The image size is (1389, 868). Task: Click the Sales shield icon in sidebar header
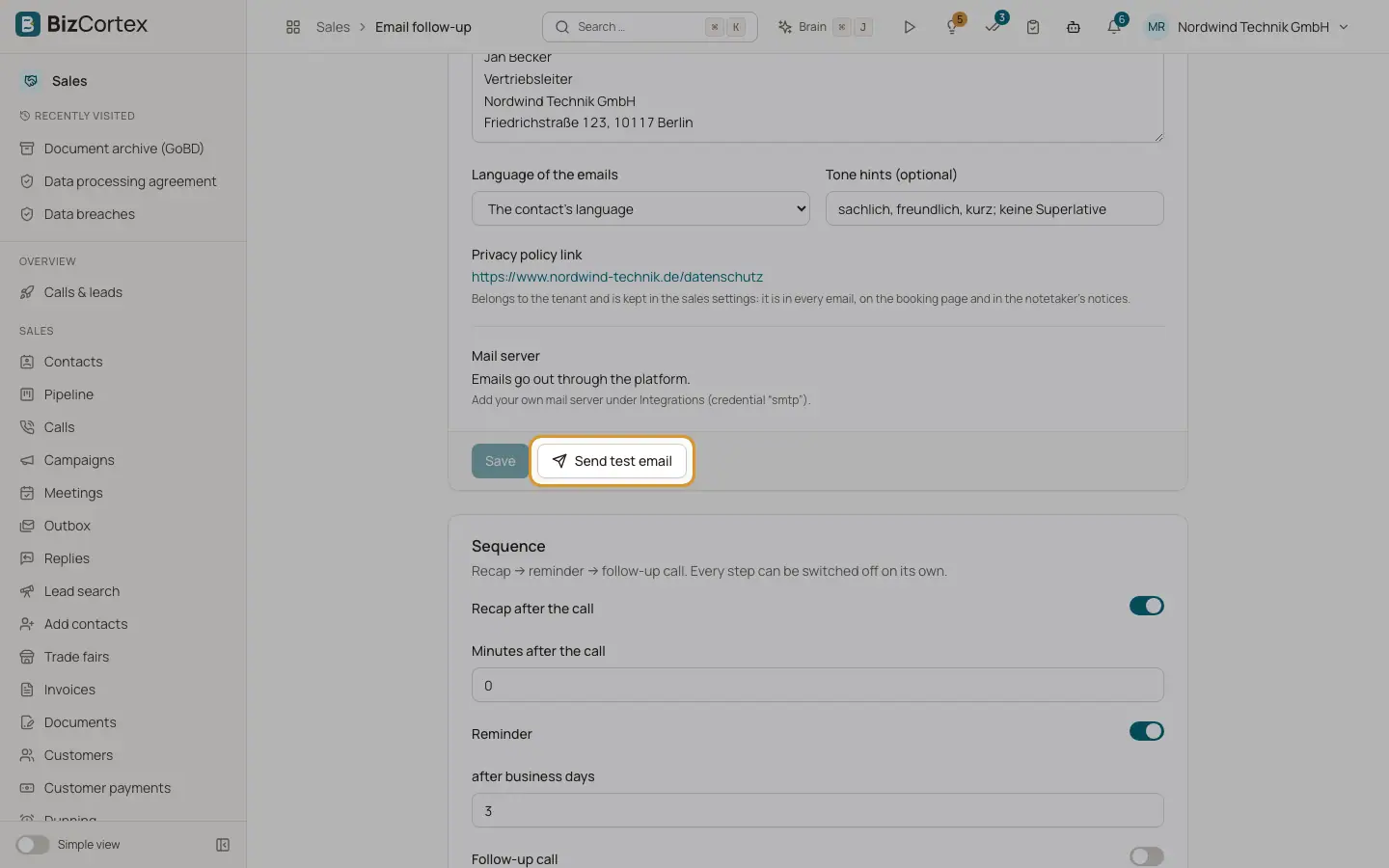pos(31,81)
